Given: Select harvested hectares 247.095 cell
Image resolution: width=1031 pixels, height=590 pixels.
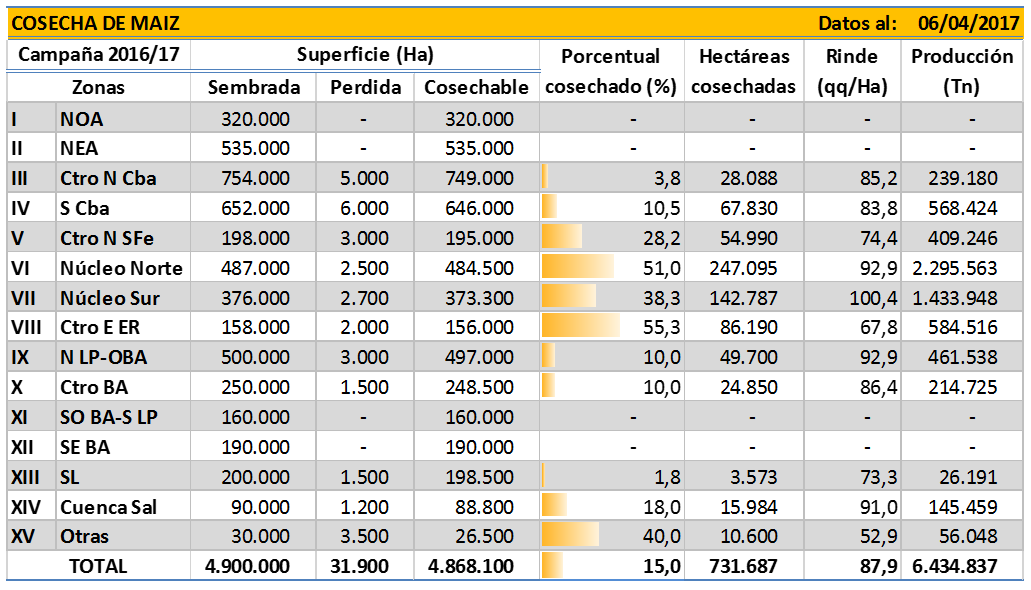Looking at the screenshot, I should tap(741, 268).
